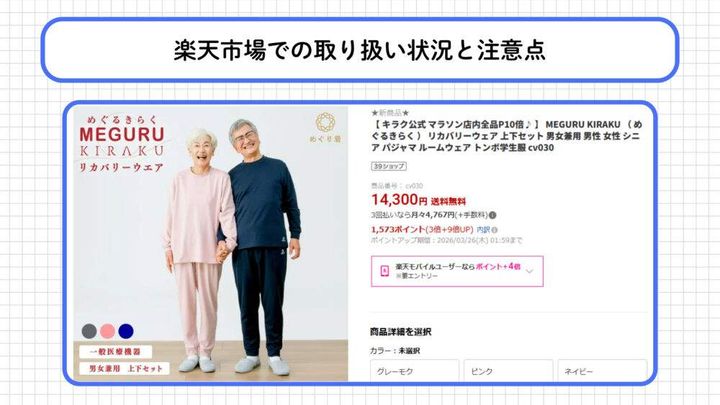720x405 pixels.
Task: Select the navy blue color swatch circle
Action: tap(126, 331)
